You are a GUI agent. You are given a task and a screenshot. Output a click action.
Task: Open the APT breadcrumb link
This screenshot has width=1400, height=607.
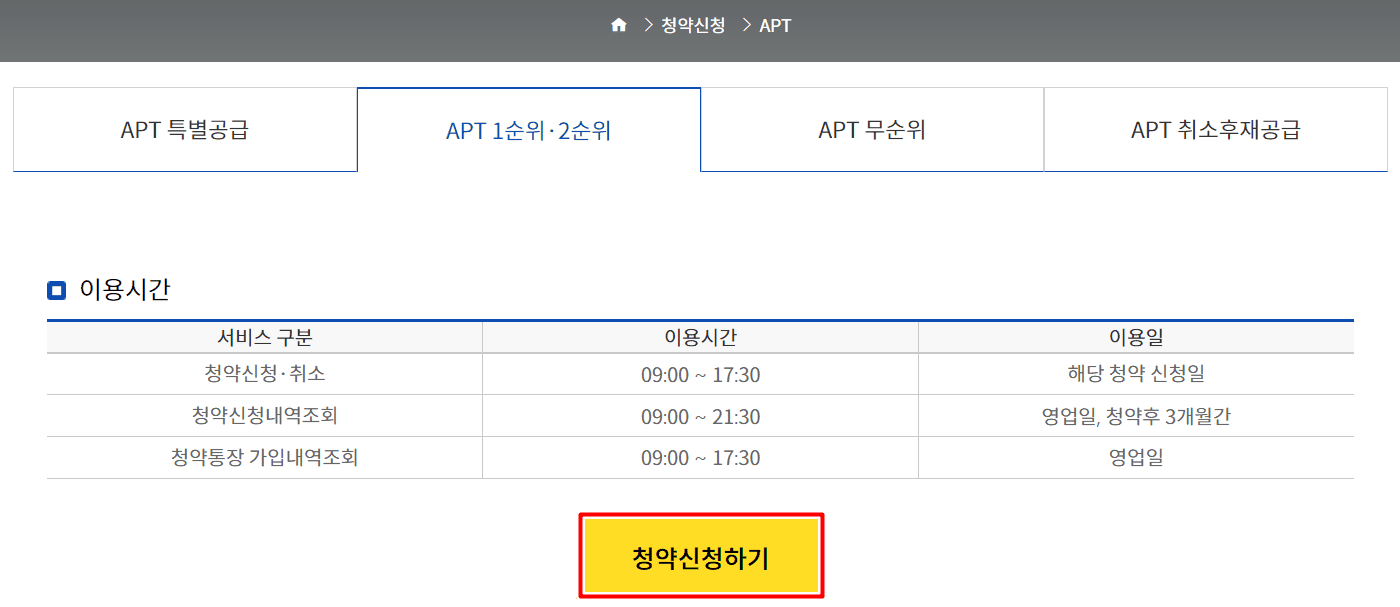click(775, 26)
